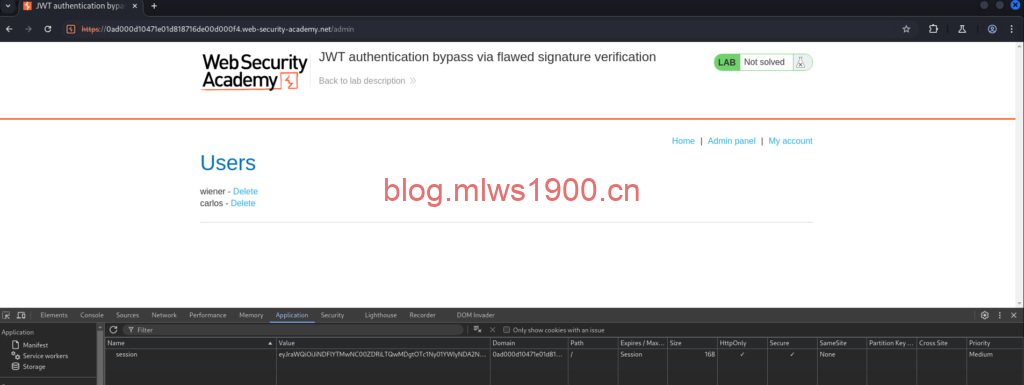Viewport: 1024px width, 385px height.
Task: Open the browser Extensions puzzle icon
Action: pos(933,29)
